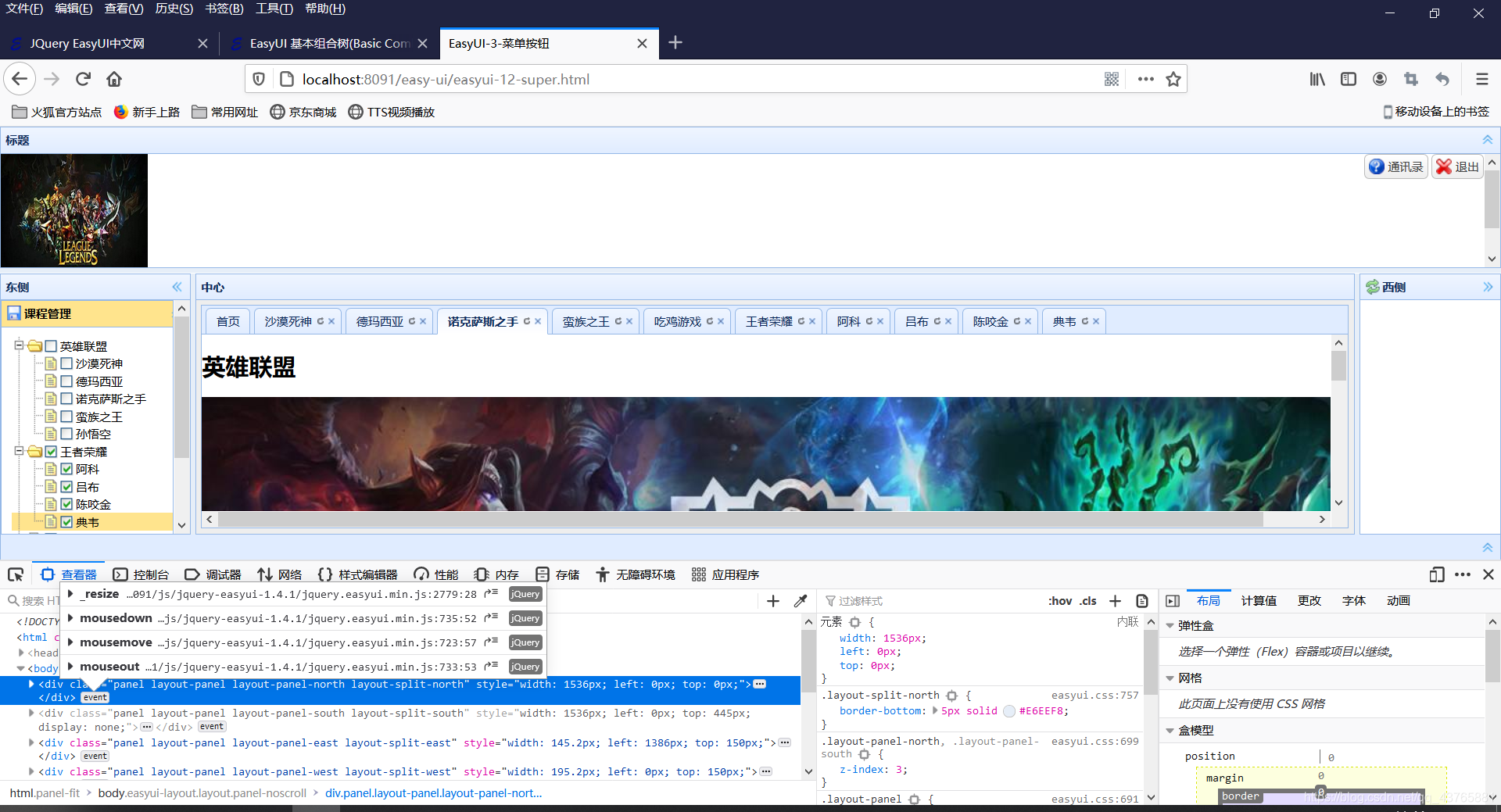Refresh the 沙漠死神 tab using its reload icon

321,321
